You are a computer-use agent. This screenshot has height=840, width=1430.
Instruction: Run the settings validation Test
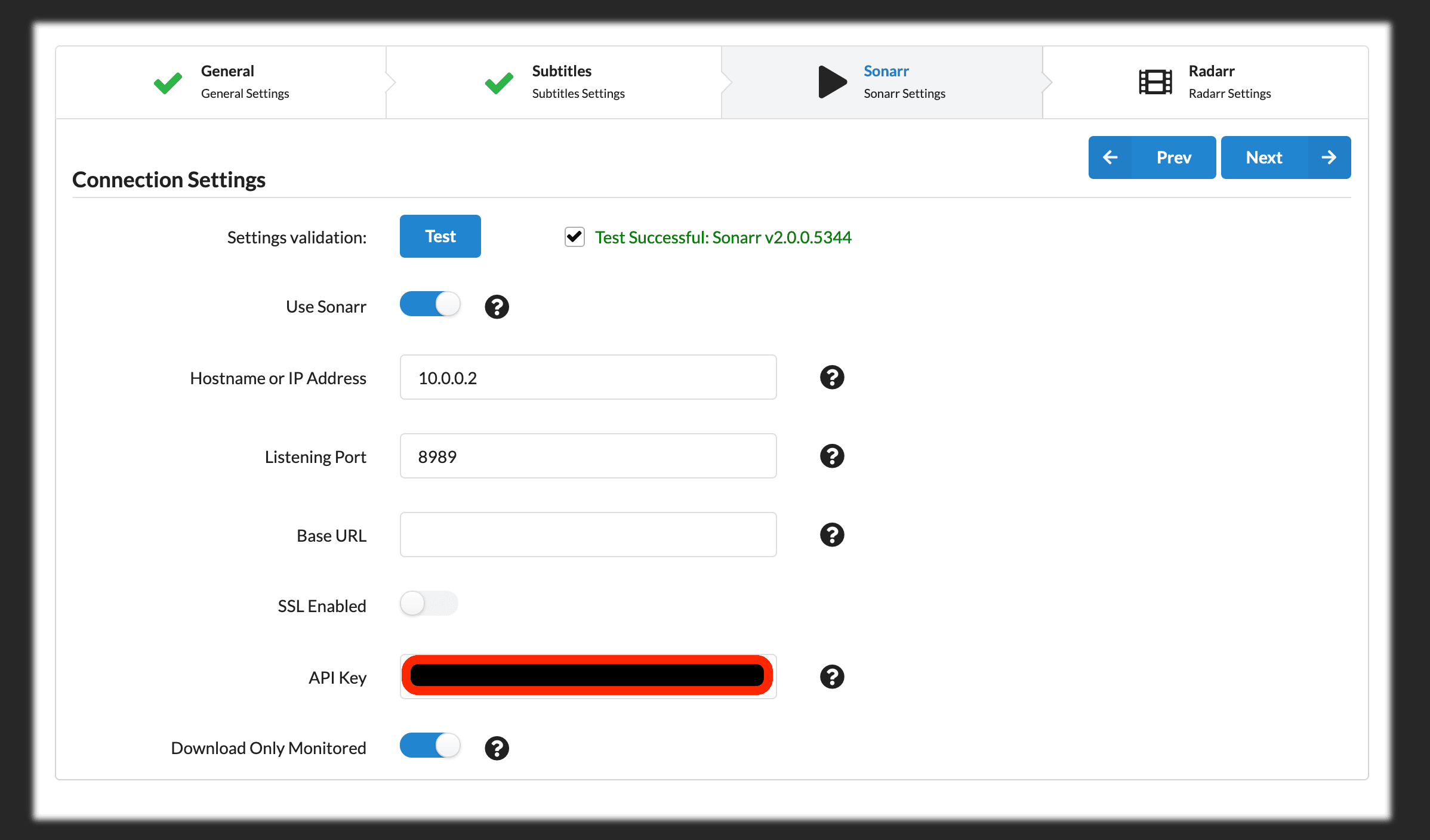440,236
